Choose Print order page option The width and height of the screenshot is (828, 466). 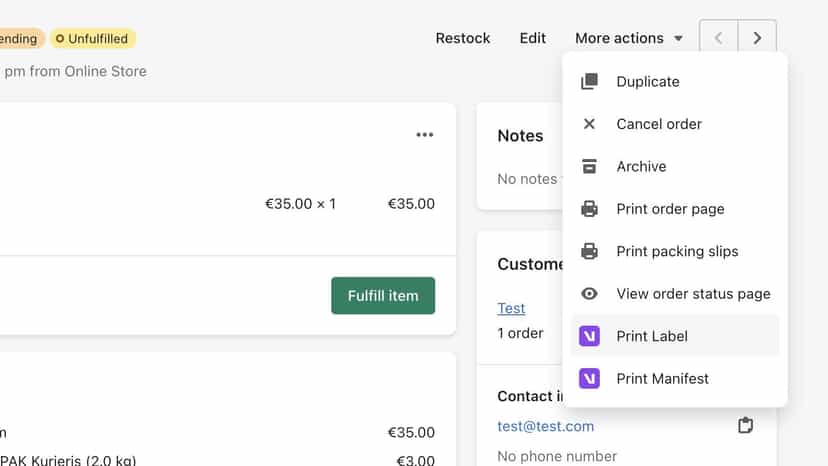[675, 209]
